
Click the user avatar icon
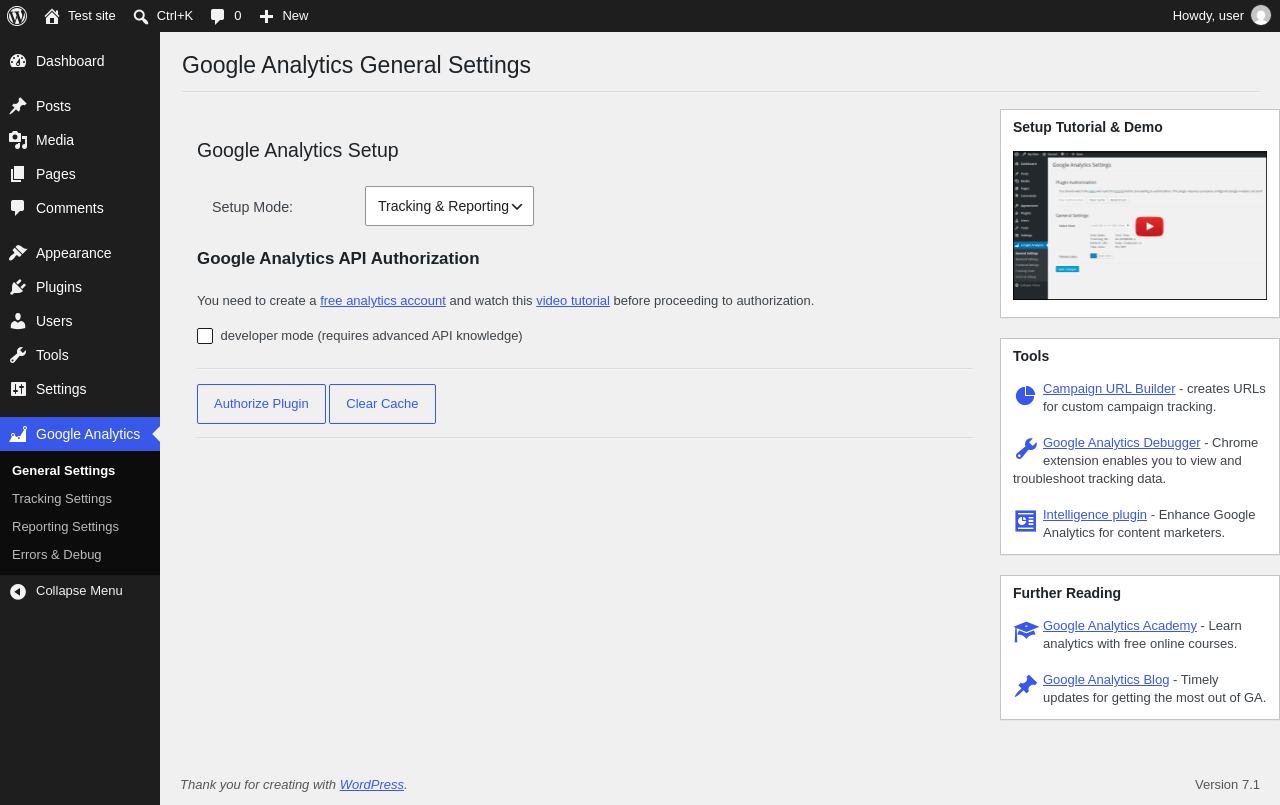tap(1261, 15)
